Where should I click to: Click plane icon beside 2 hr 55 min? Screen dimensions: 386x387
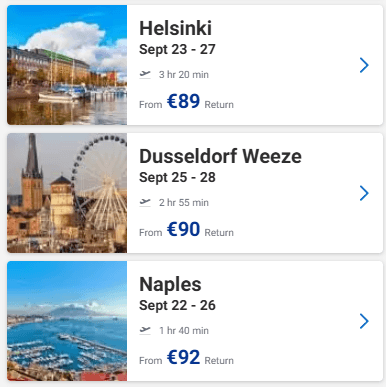[145, 202]
